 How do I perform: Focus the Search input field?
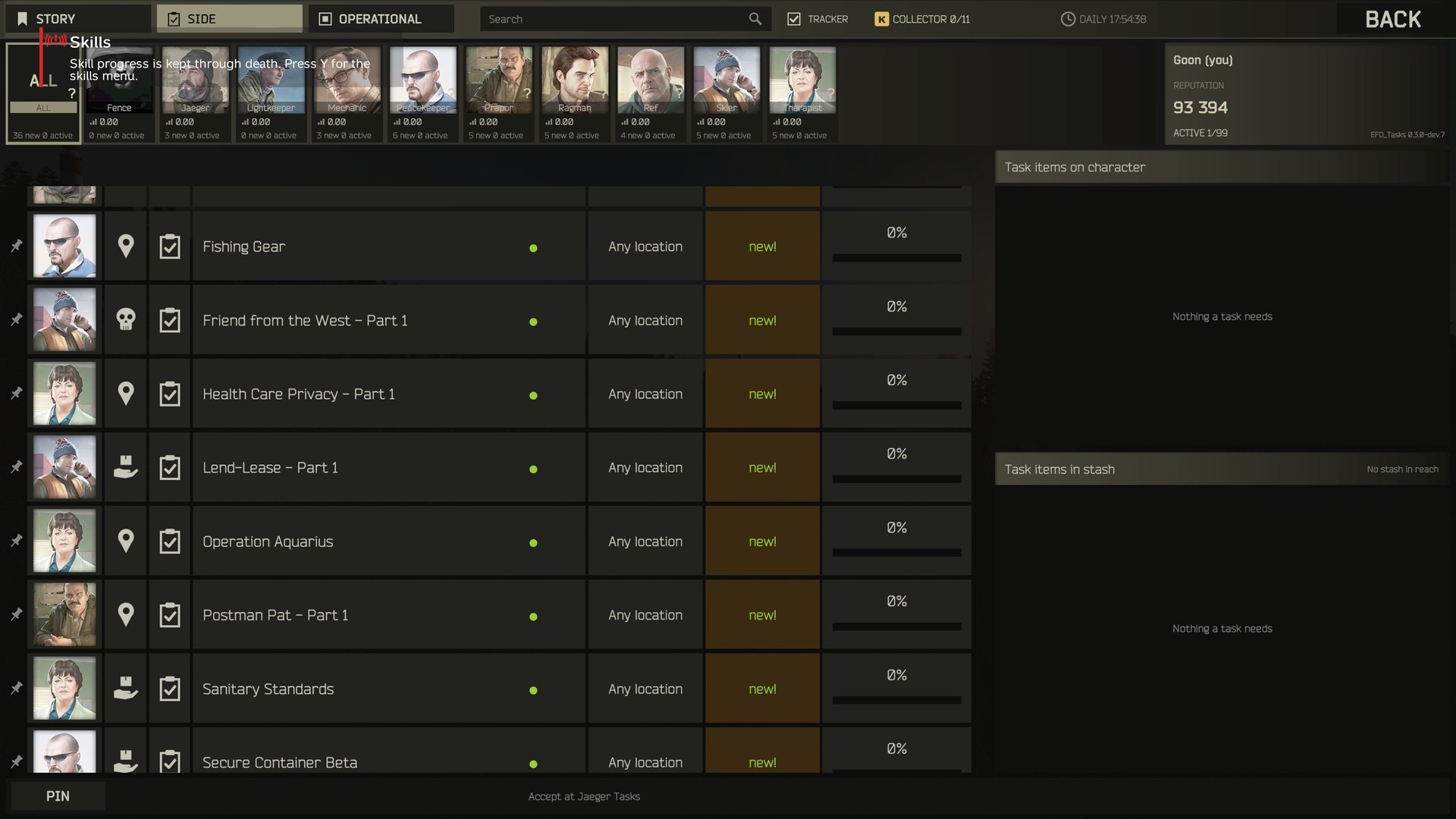tap(626, 19)
